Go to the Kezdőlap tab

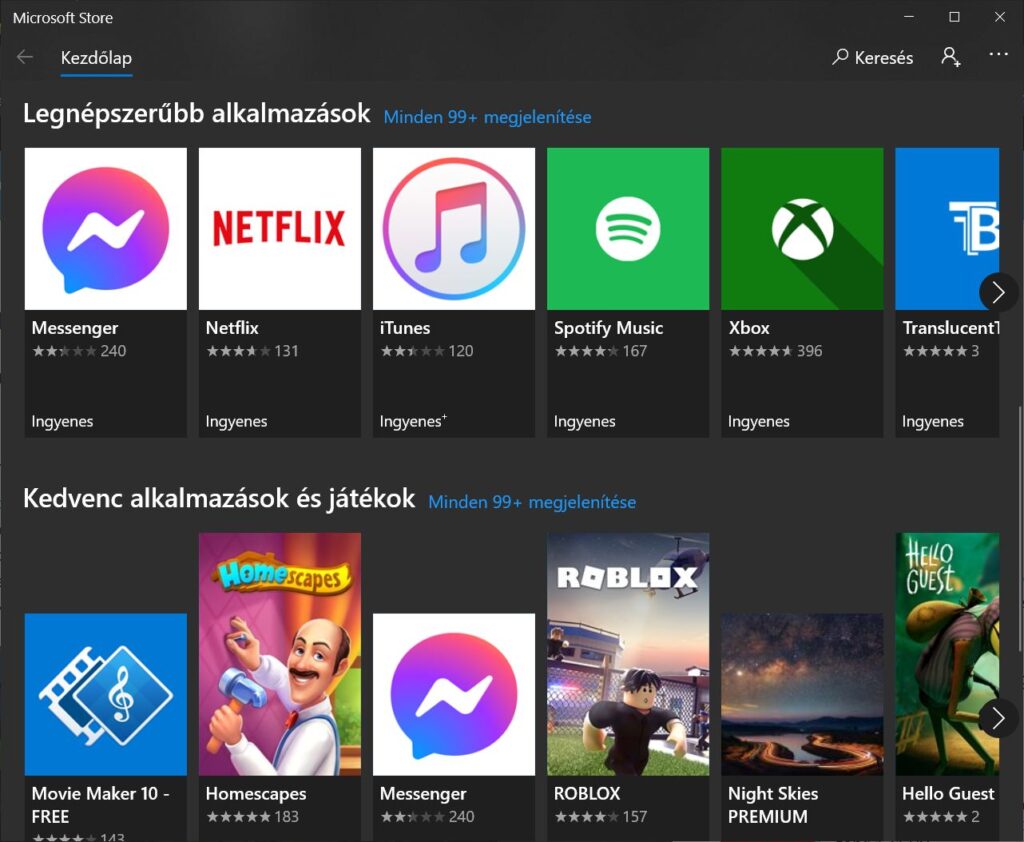[x=96, y=58]
